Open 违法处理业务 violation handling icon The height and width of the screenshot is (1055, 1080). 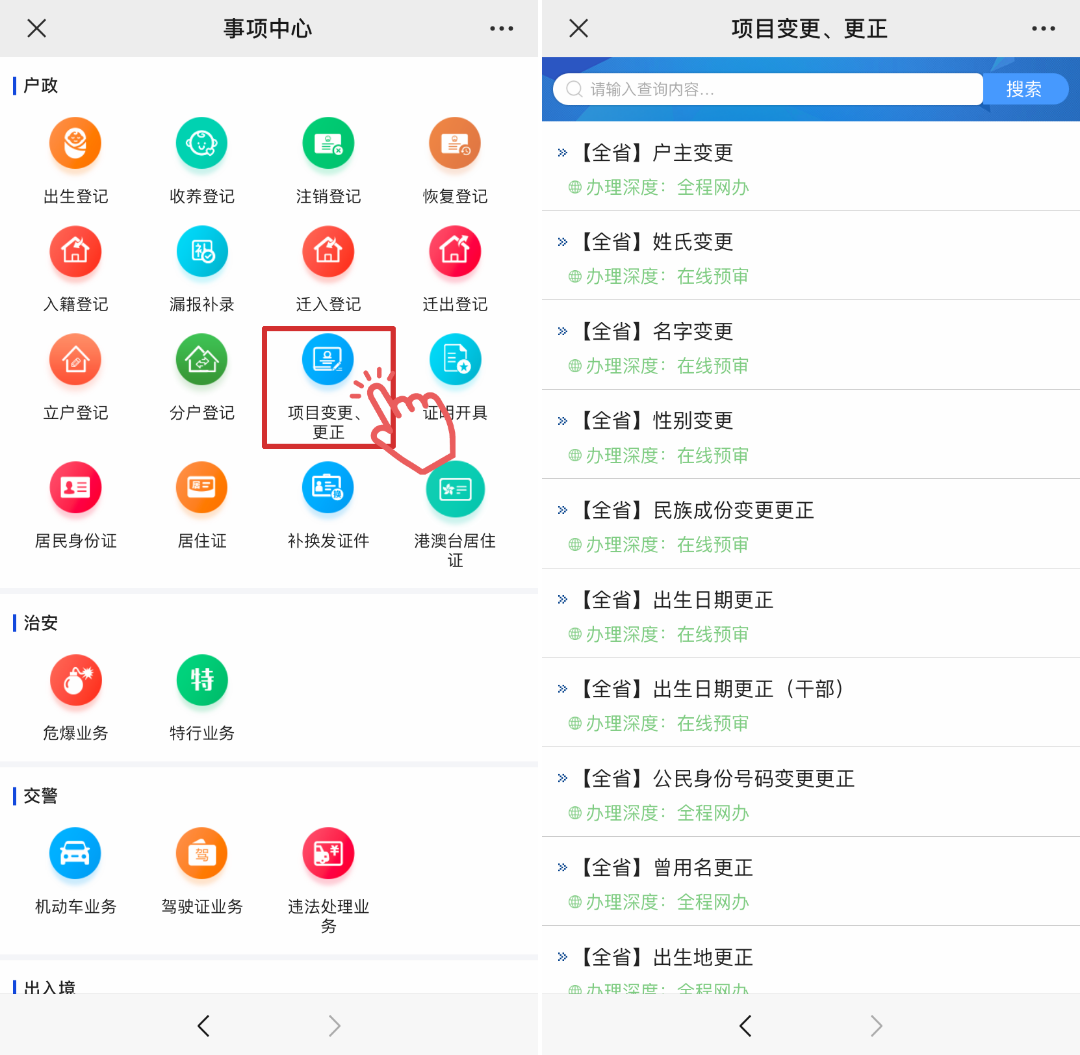pyautogui.click(x=328, y=854)
